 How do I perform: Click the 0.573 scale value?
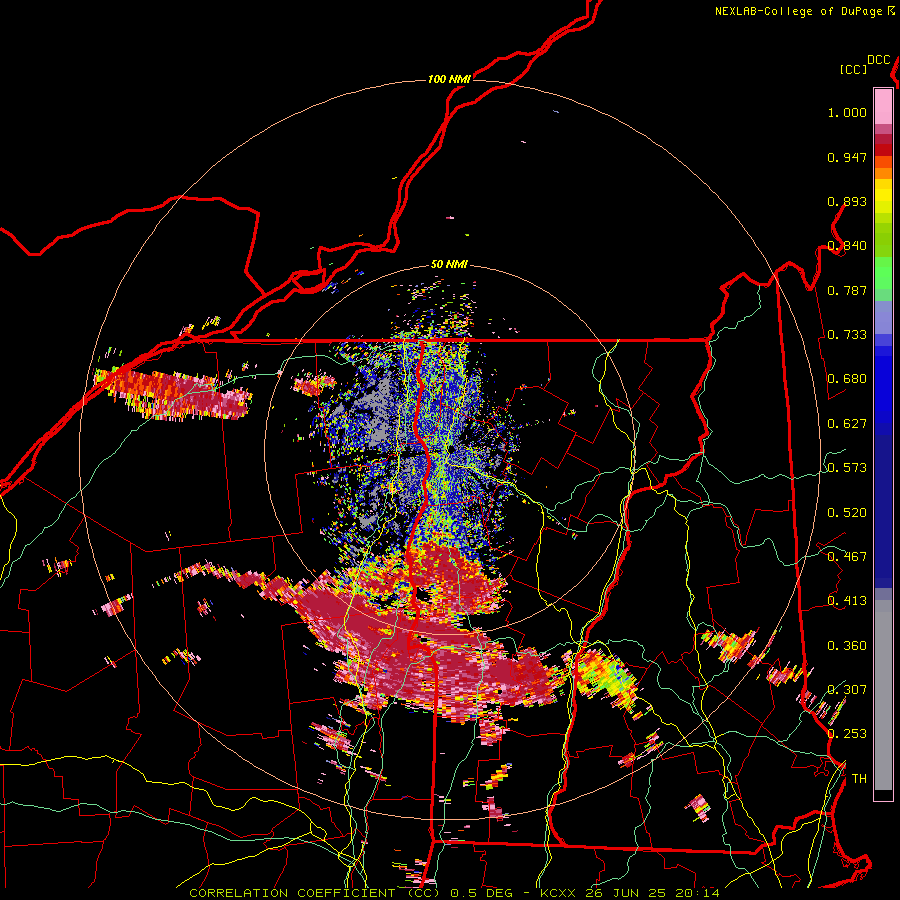pyautogui.click(x=847, y=468)
